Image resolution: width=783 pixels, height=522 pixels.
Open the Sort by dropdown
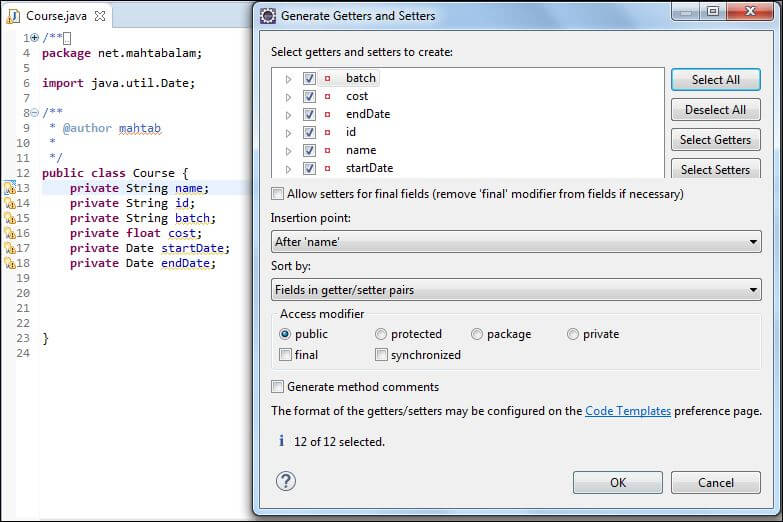click(516, 290)
